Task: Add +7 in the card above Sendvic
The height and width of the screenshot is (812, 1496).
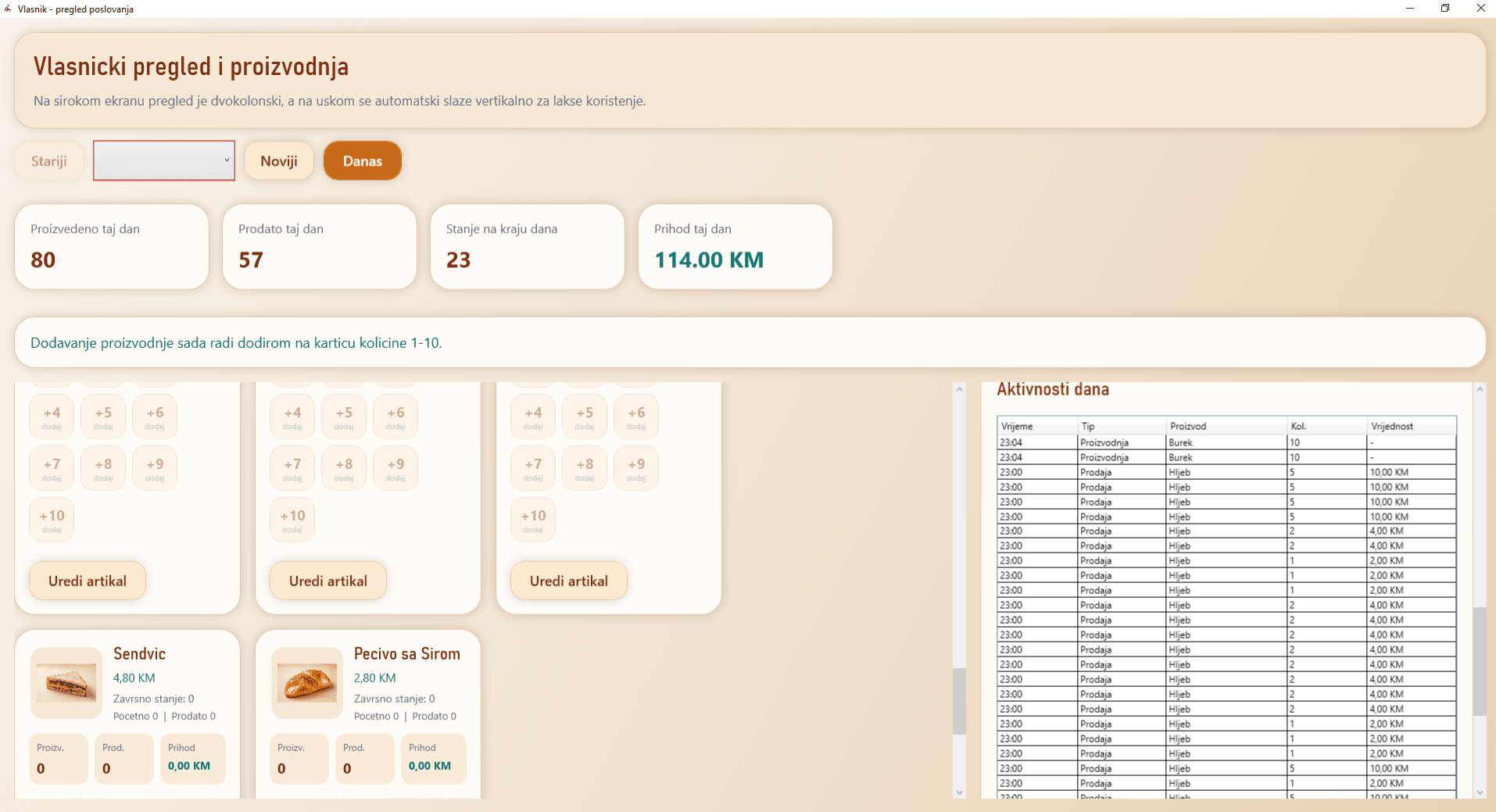Action: click(x=52, y=468)
